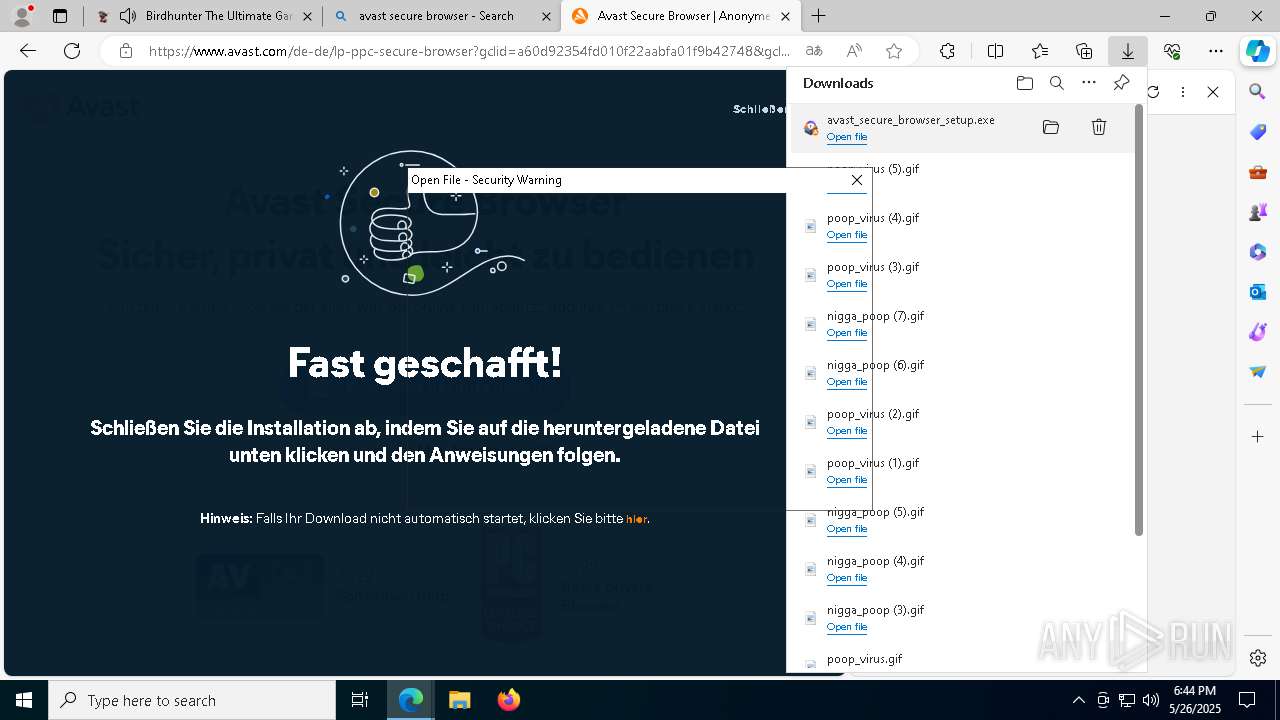Open Settings and more ellipsis menu
The width and height of the screenshot is (1280, 720).
point(1216,51)
